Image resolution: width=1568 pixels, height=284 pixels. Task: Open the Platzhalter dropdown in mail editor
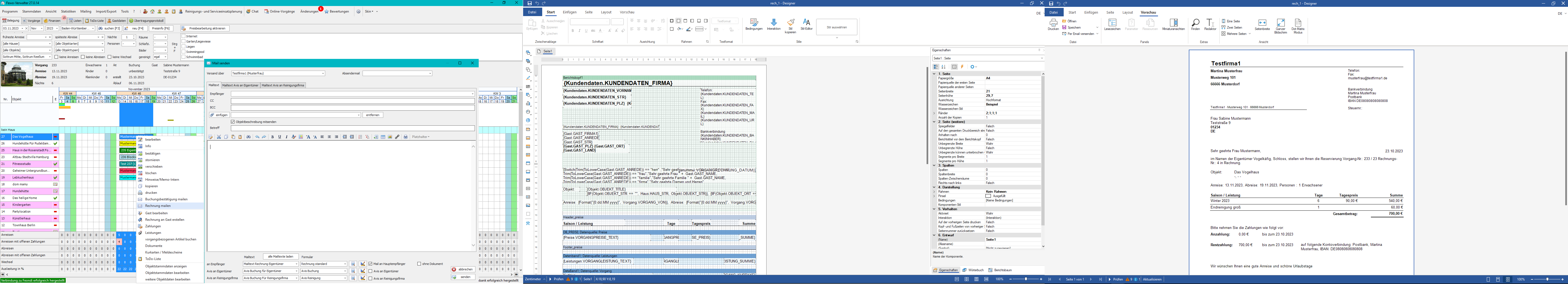[x=421, y=137]
